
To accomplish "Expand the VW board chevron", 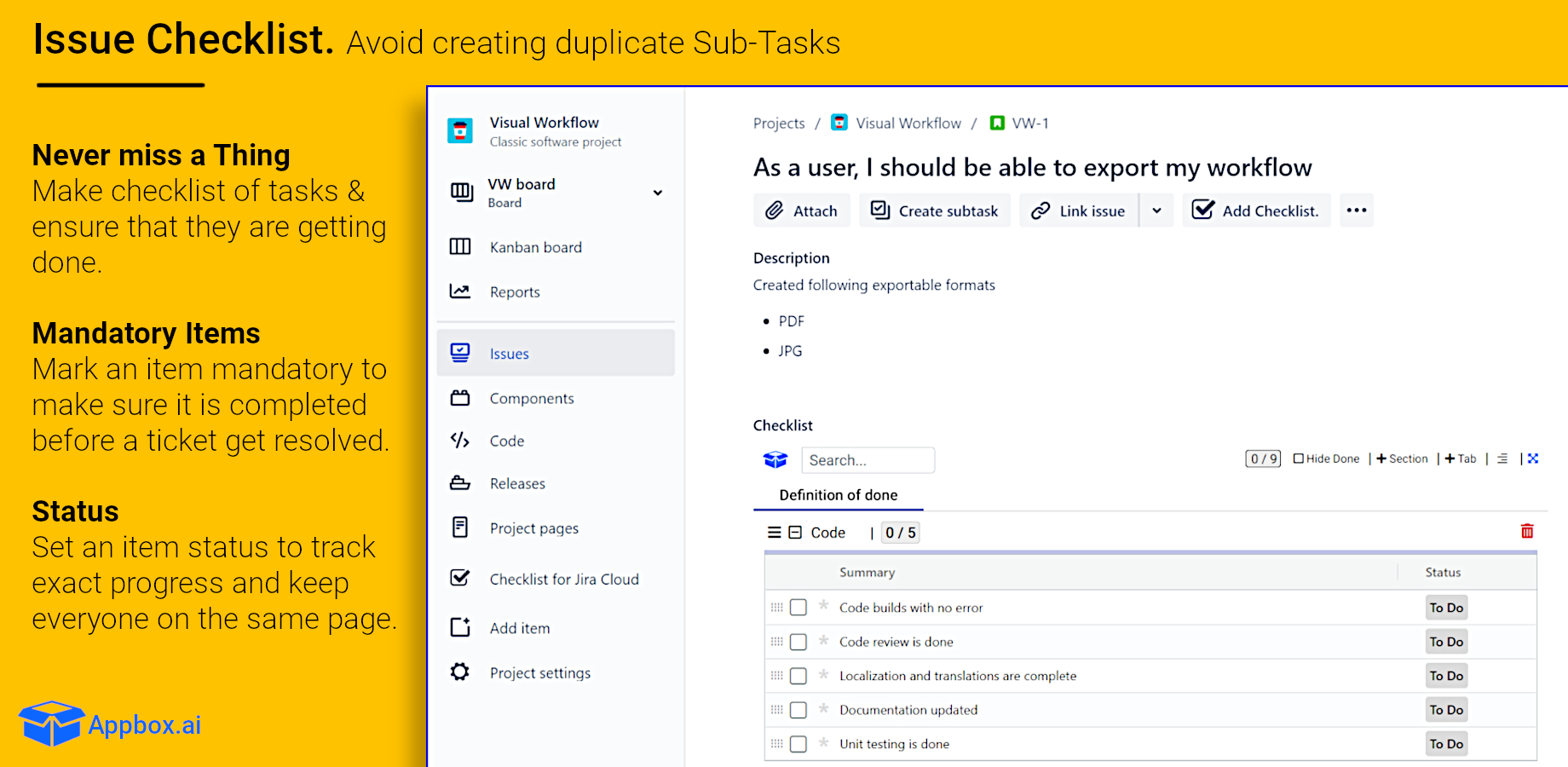I will coord(657,193).
